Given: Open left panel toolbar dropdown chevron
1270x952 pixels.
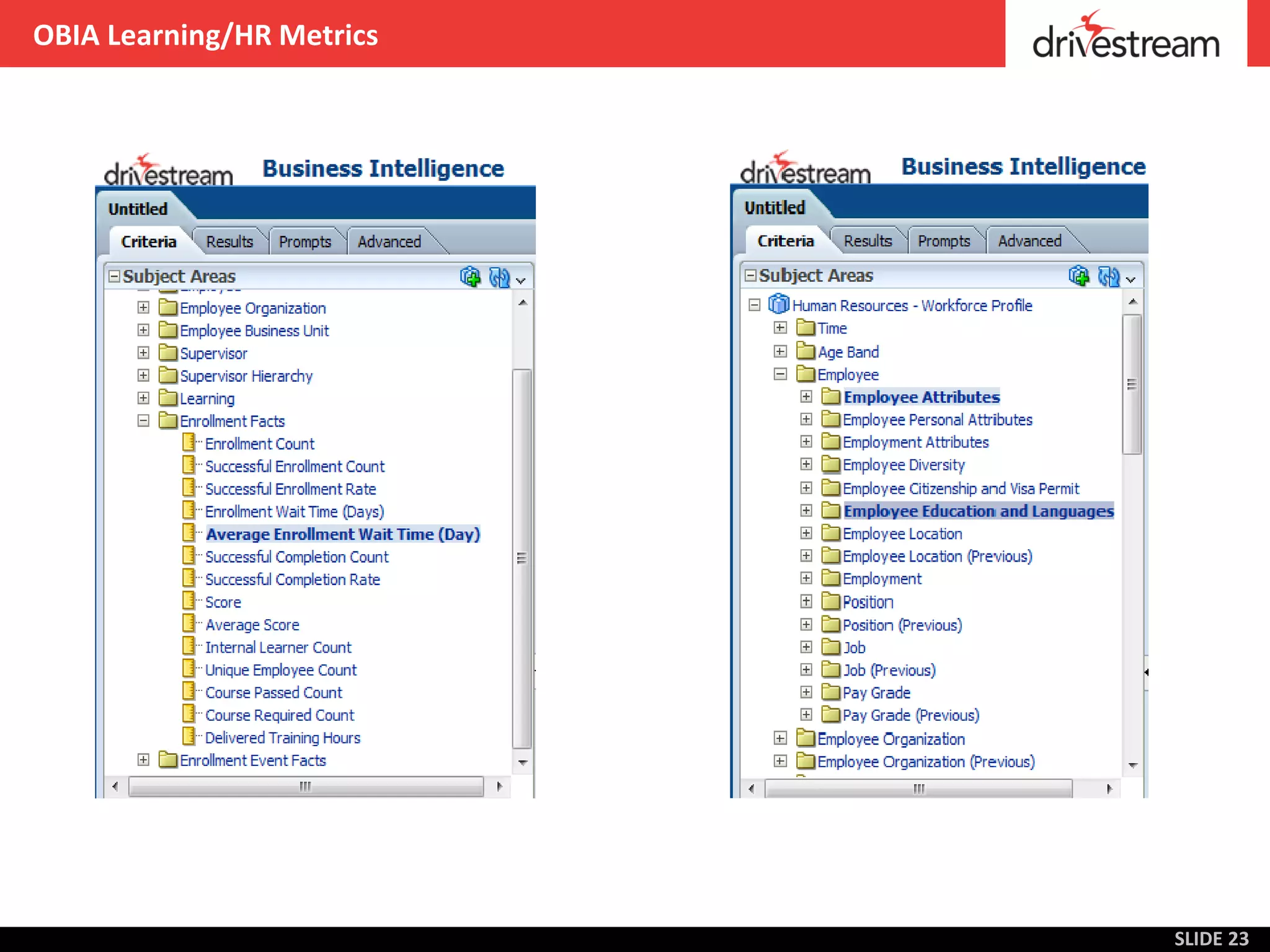Looking at the screenshot, I should (x=521, y=281).
